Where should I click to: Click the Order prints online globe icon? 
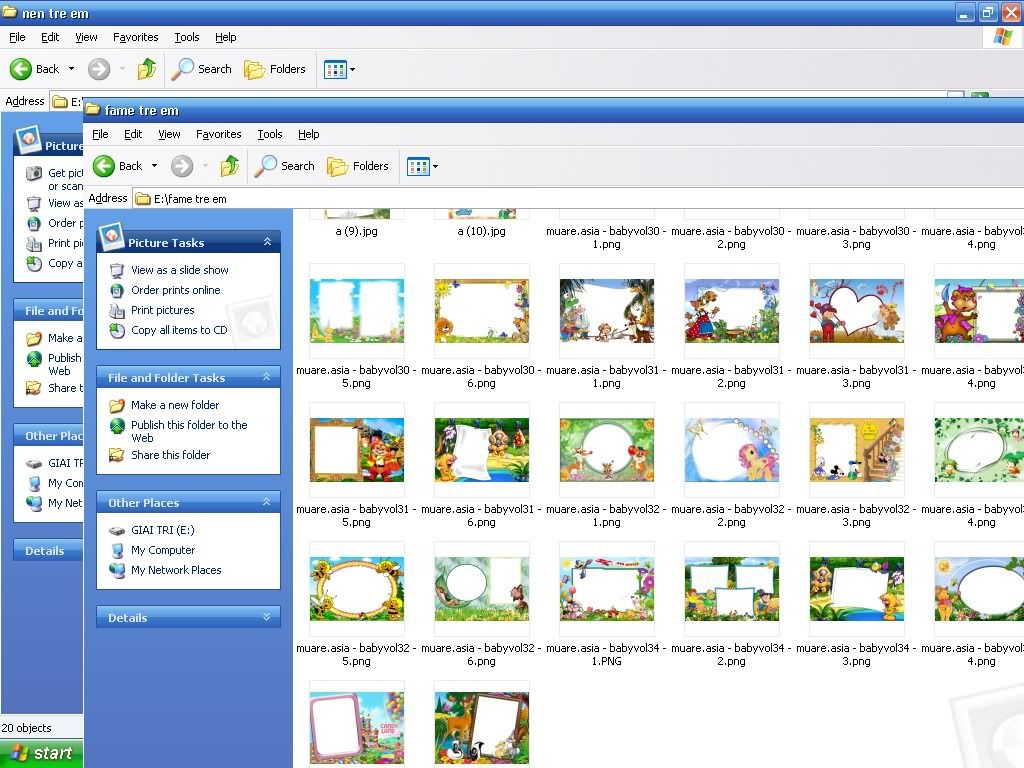coord(117,291)
